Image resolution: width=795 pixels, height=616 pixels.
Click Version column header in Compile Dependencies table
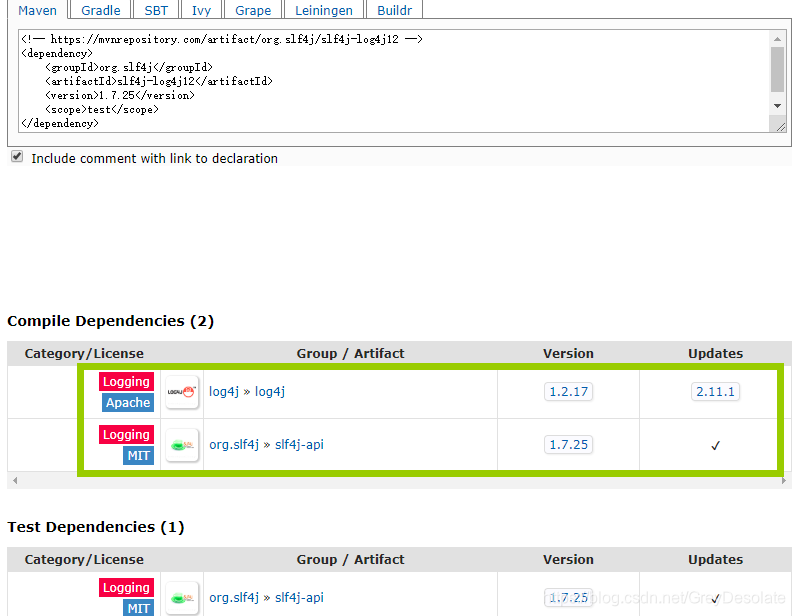568,353
